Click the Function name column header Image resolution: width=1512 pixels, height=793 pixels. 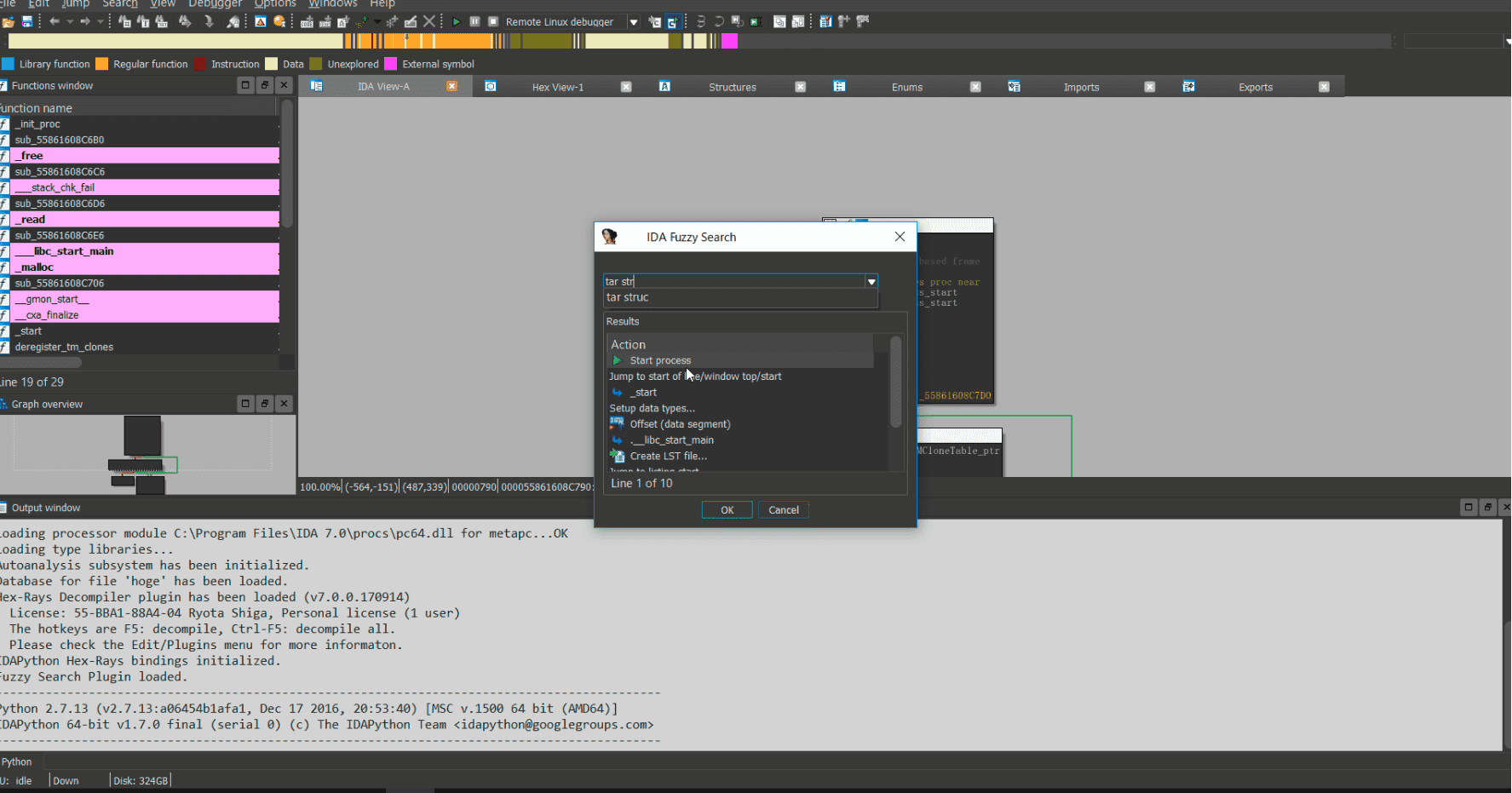point(138,108)
